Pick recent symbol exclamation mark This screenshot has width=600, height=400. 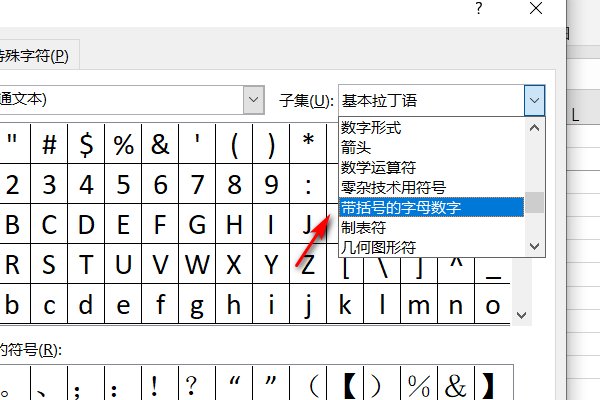click(160, 383)
